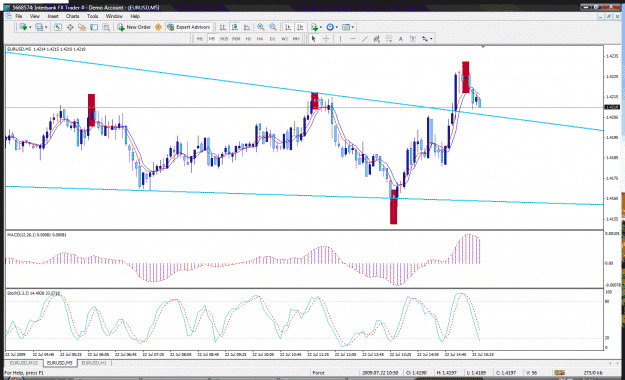Toggle the Expert Advisors button
The image size is (625, 380).
[189, 27]
